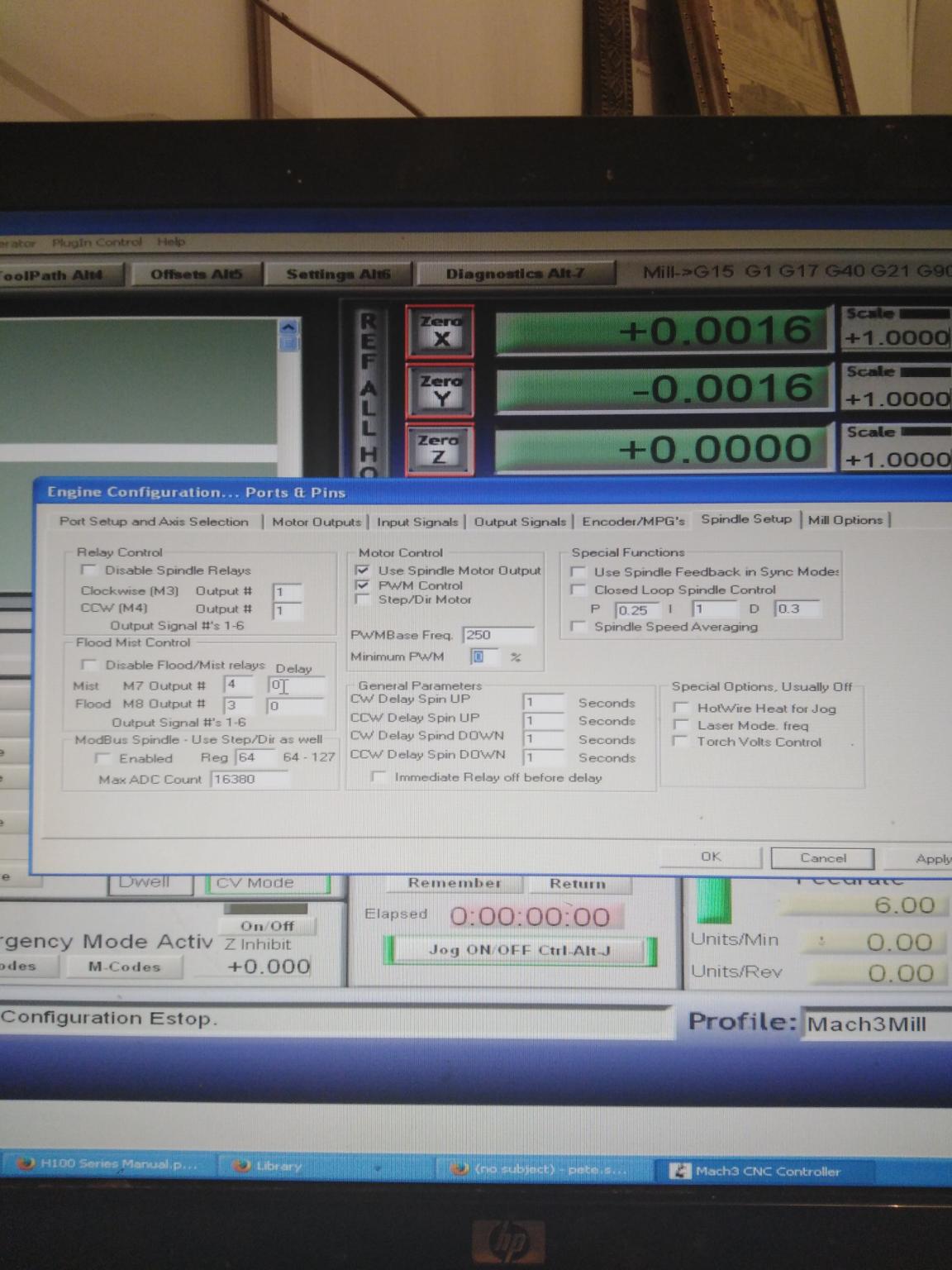Switch to Mach3 CNC Controller taskbar item
The width and height of the screenshot is (952, 1270).
coord(758,1171)
